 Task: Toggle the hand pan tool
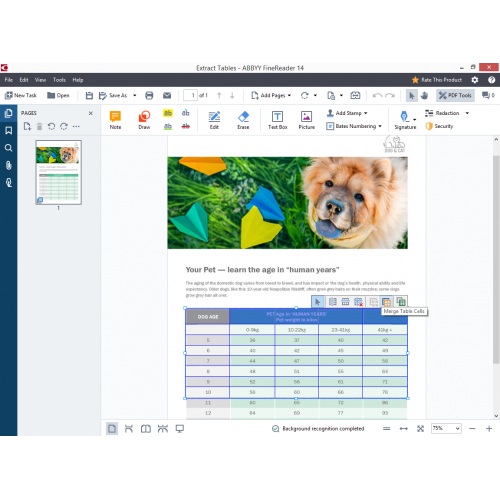424,96
